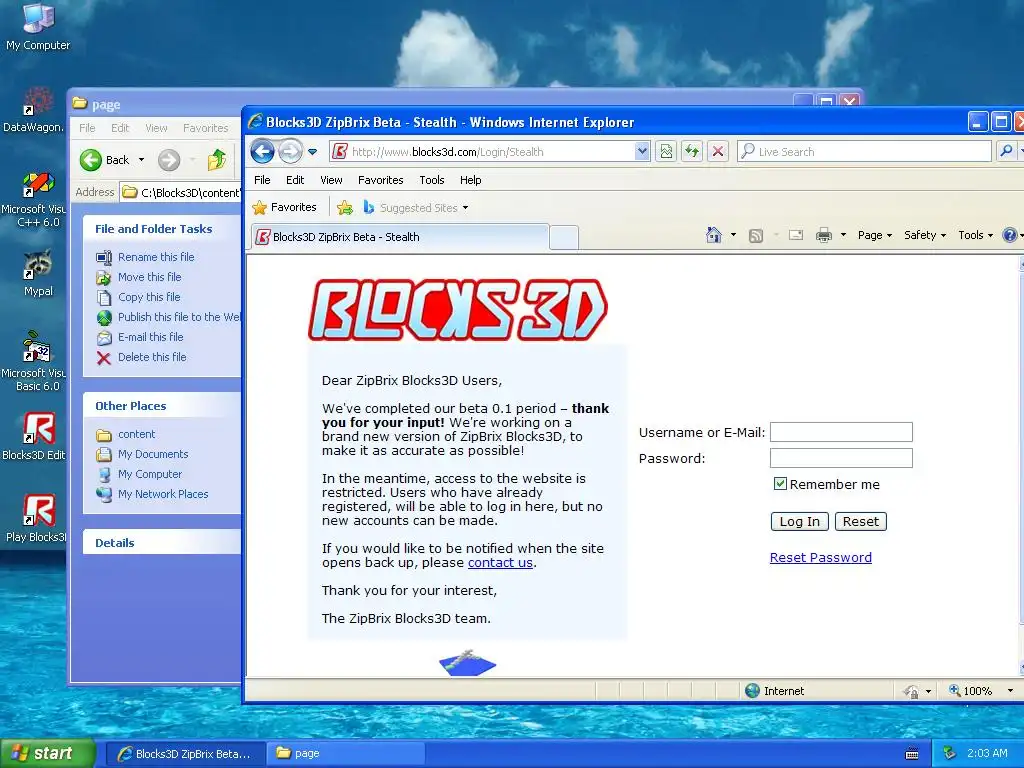Open the Edit menu in Internet Explorer
Viewport: 1024px width, 768px height.
click(x=295, y=180)
